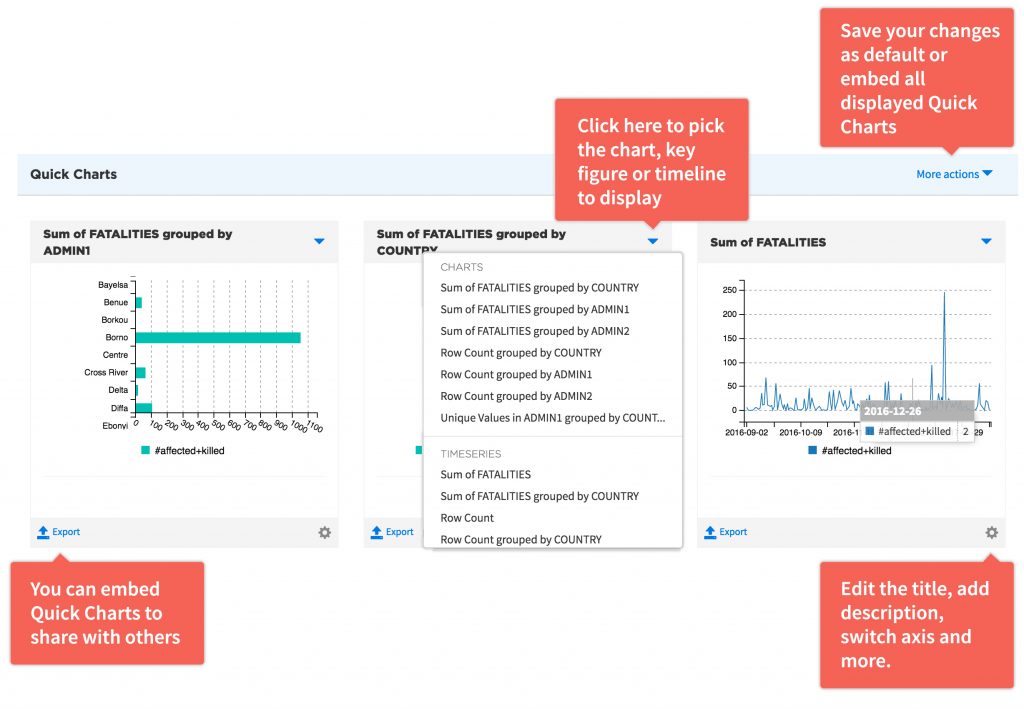Toggle the teal #affected+killed legend in the ADMIN1 chart

pyautogui.click(x=183, y=451)
